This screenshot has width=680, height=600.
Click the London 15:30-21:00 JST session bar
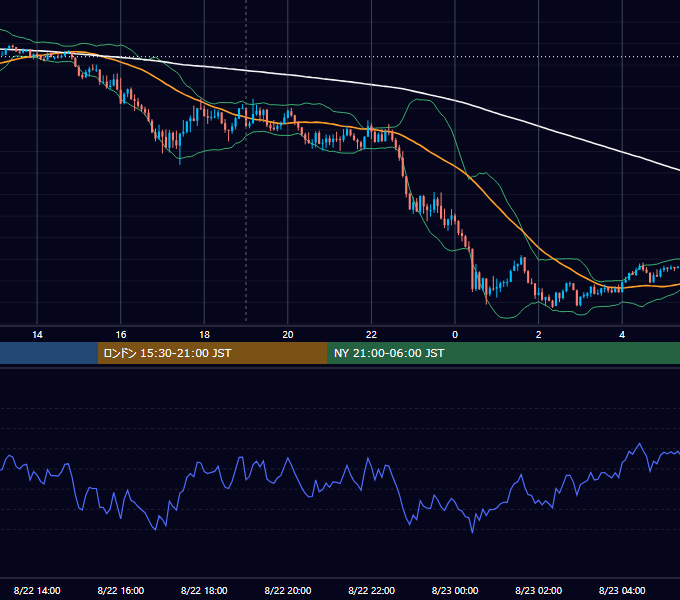pos(212,353)
